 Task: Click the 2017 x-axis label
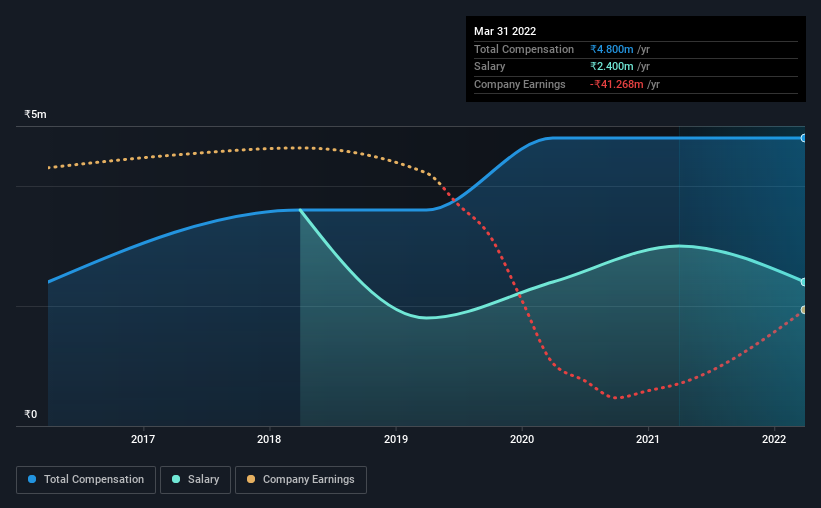143,439
